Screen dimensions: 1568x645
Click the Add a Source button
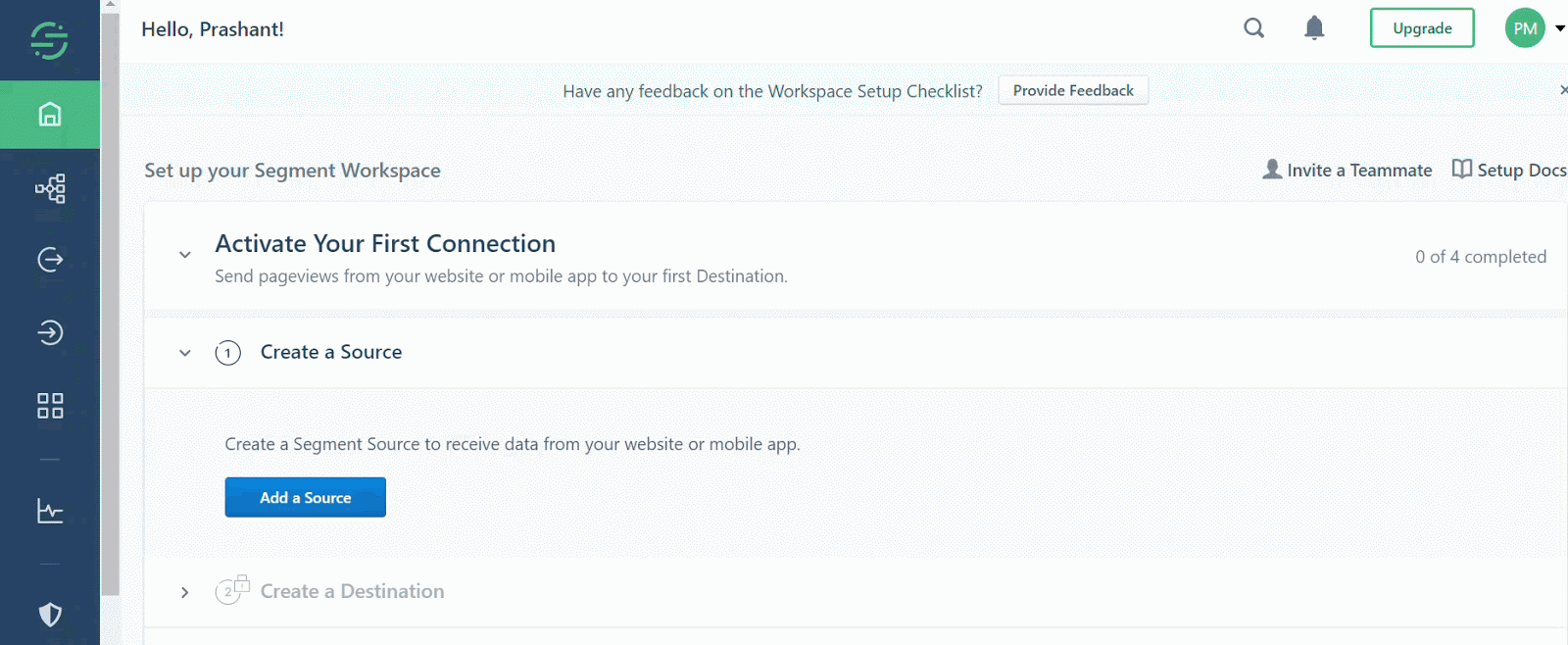[306, 497]
